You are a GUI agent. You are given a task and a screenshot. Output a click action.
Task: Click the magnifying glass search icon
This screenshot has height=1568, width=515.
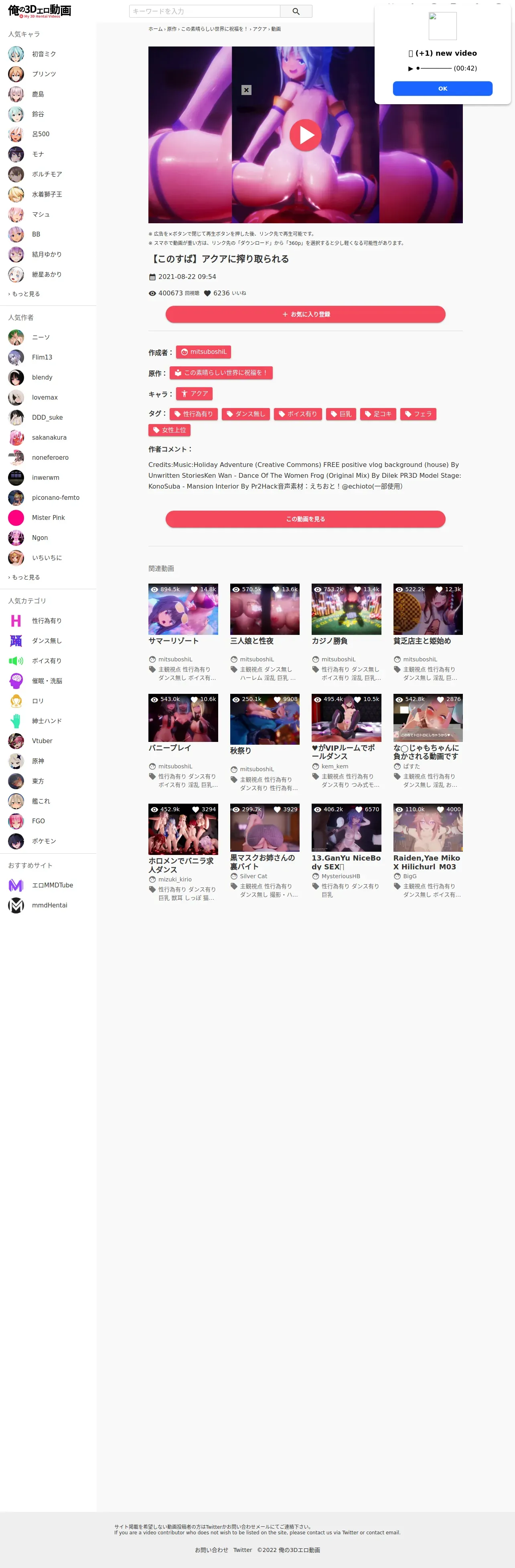(296, 12)
